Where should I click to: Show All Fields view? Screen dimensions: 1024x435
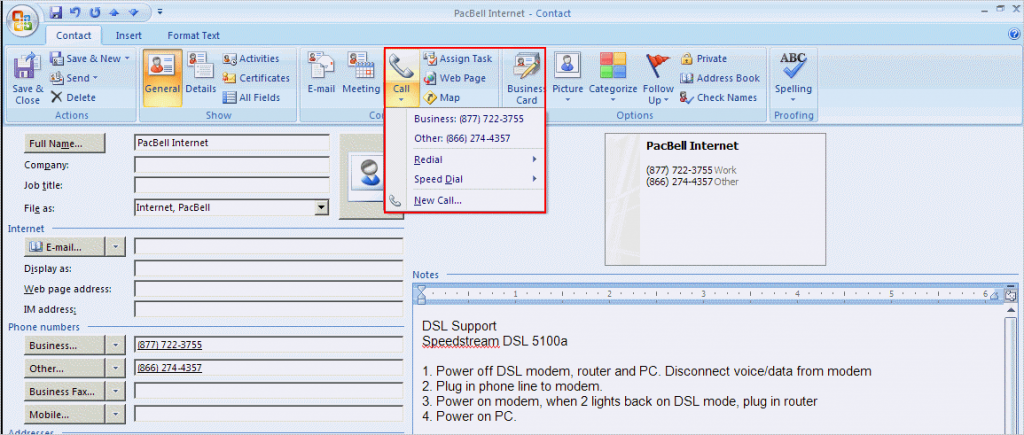251,97
